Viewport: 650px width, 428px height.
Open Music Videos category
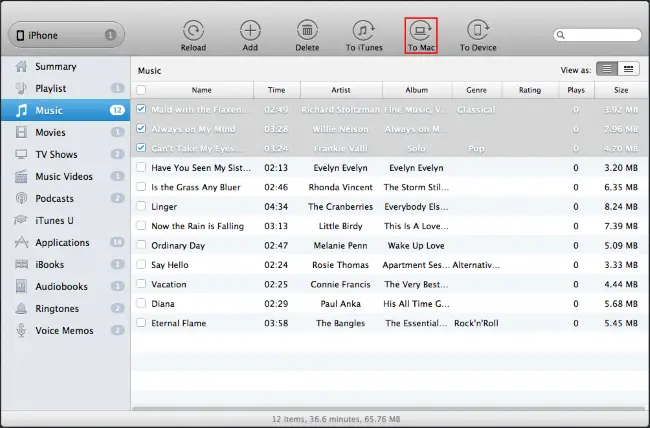[x=65, y=176]
